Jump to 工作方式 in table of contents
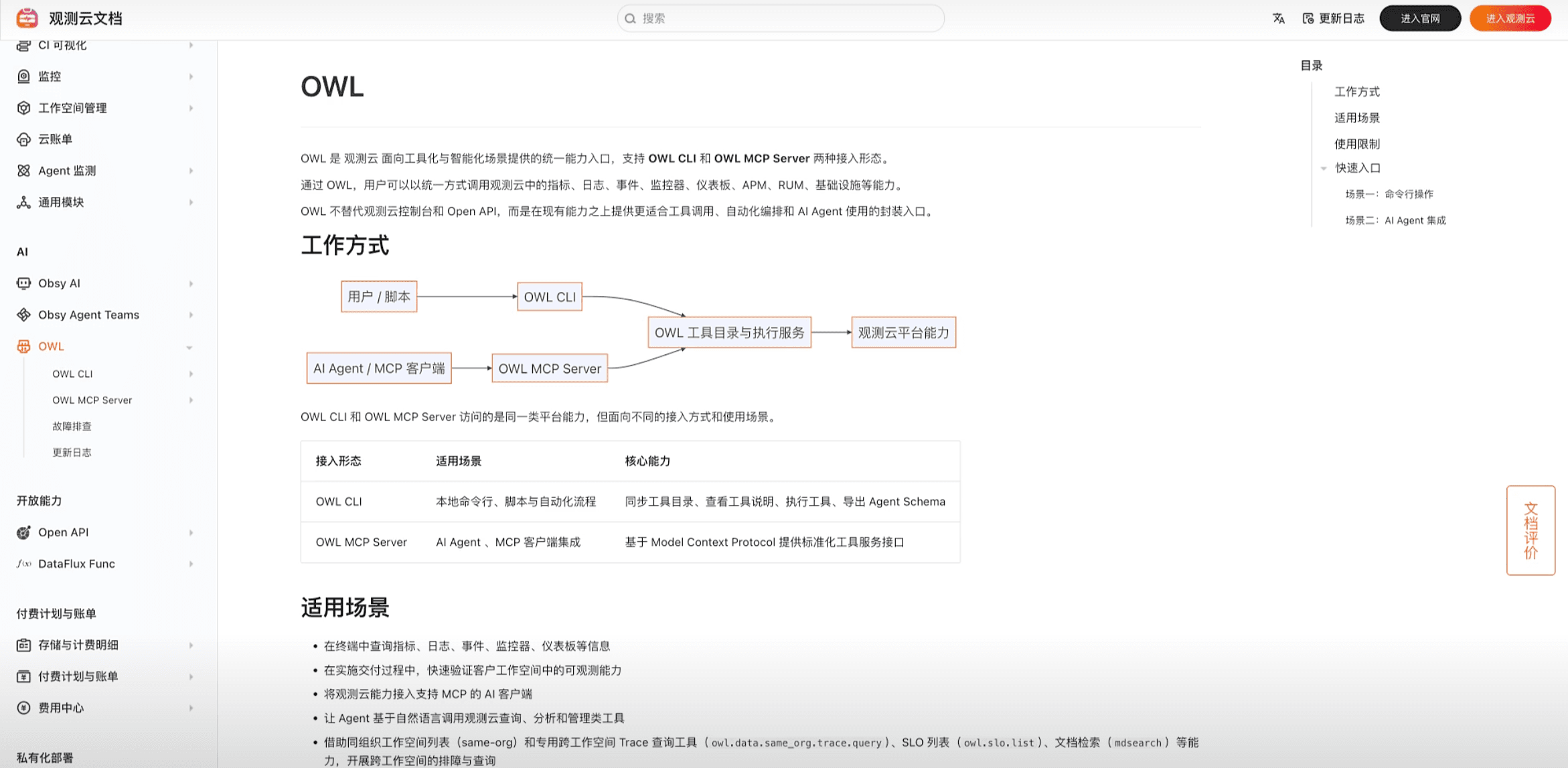1568x768 pixels. tap(1356, 91)
